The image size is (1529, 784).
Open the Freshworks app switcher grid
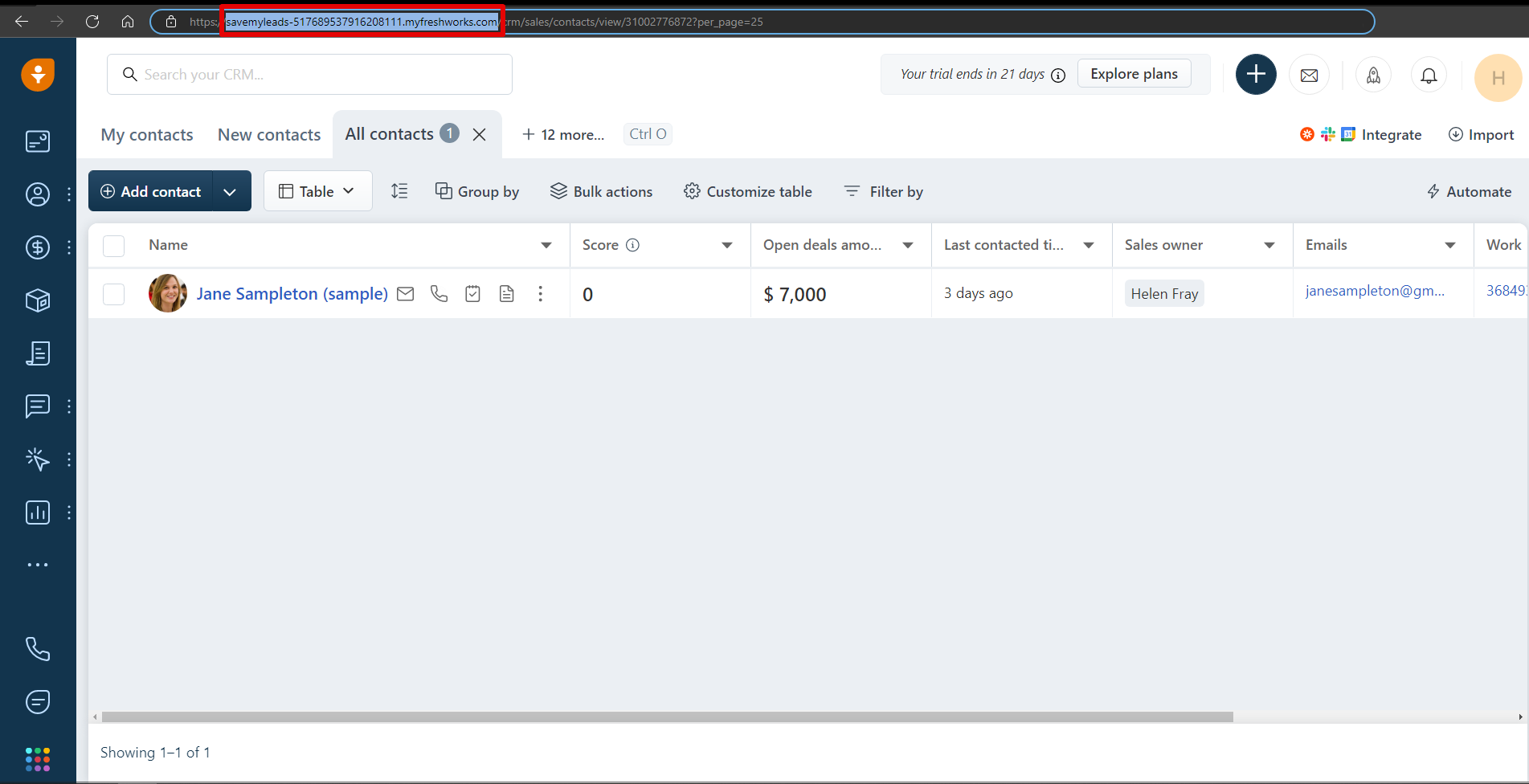[x=38, y=759]
